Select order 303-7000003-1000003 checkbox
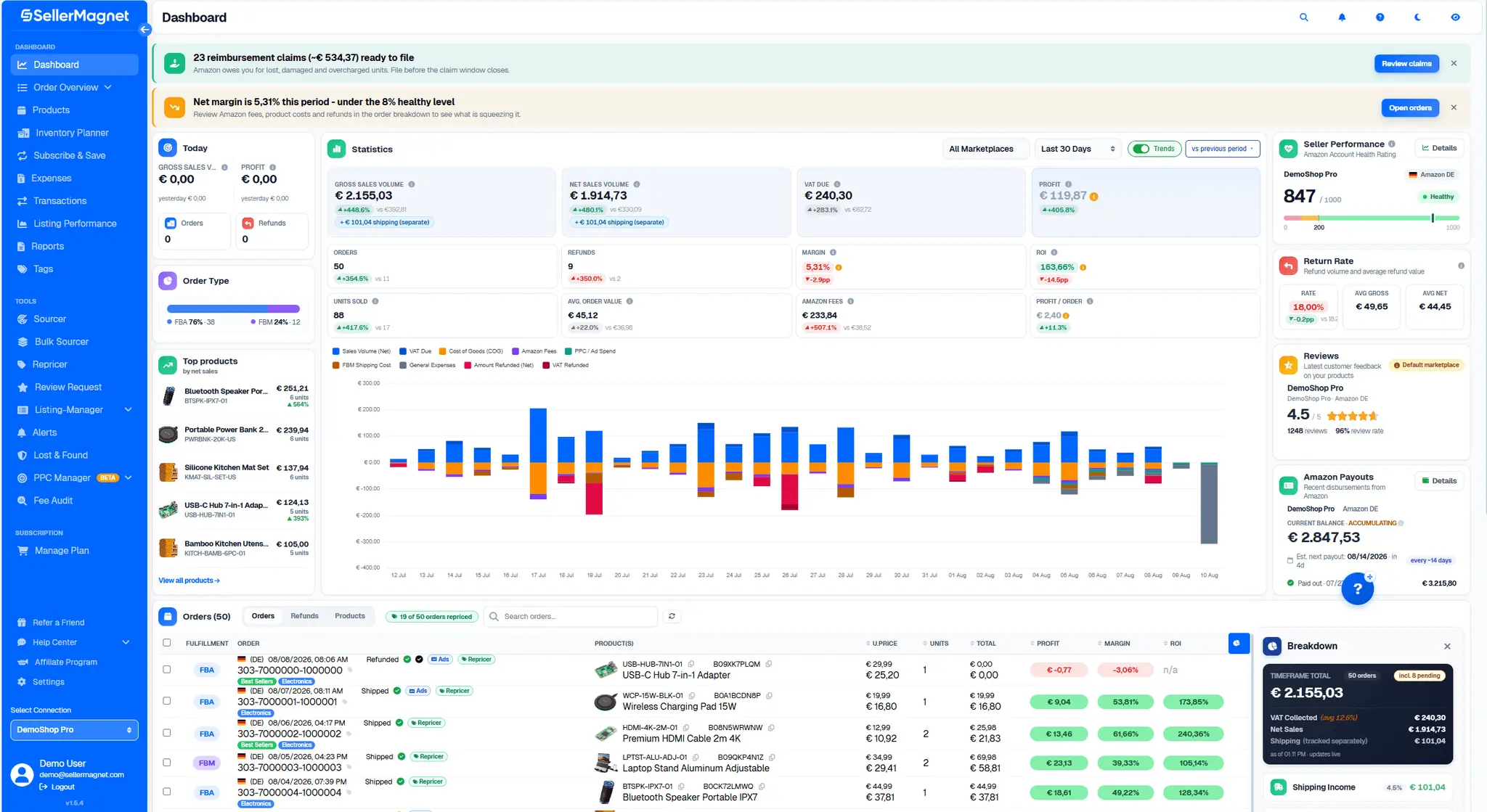Viewport: 1487px width, 812px height. tap(167, 763)
